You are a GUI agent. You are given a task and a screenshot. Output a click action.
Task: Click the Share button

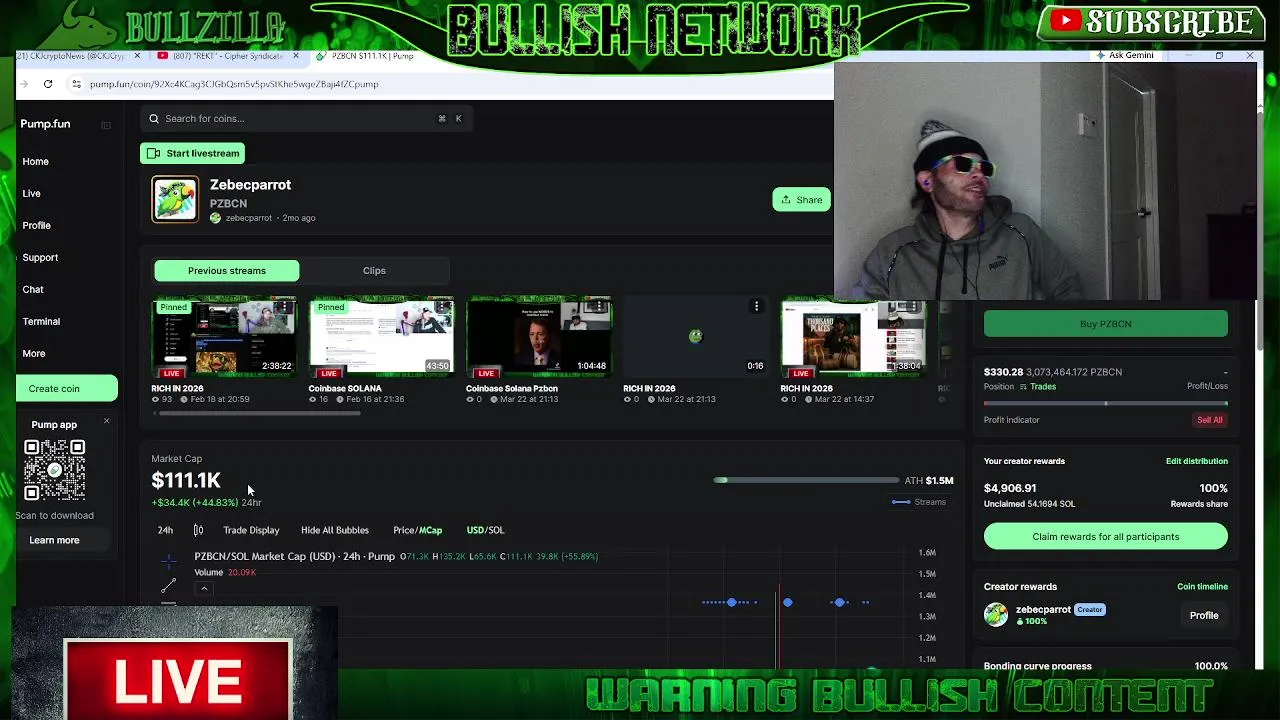click(x=801, y=200)
